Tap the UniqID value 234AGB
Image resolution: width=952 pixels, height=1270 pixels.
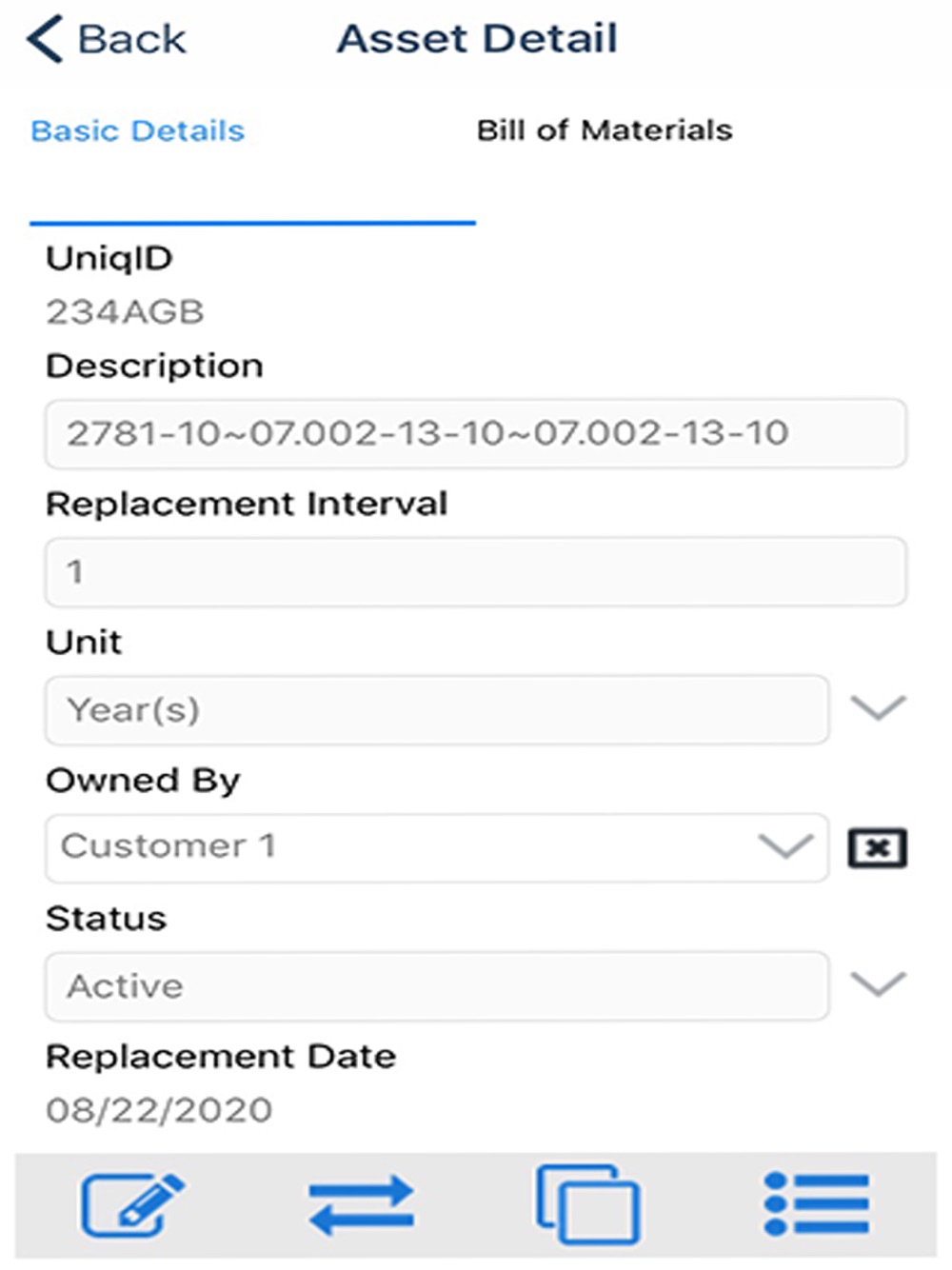point(125,312)
